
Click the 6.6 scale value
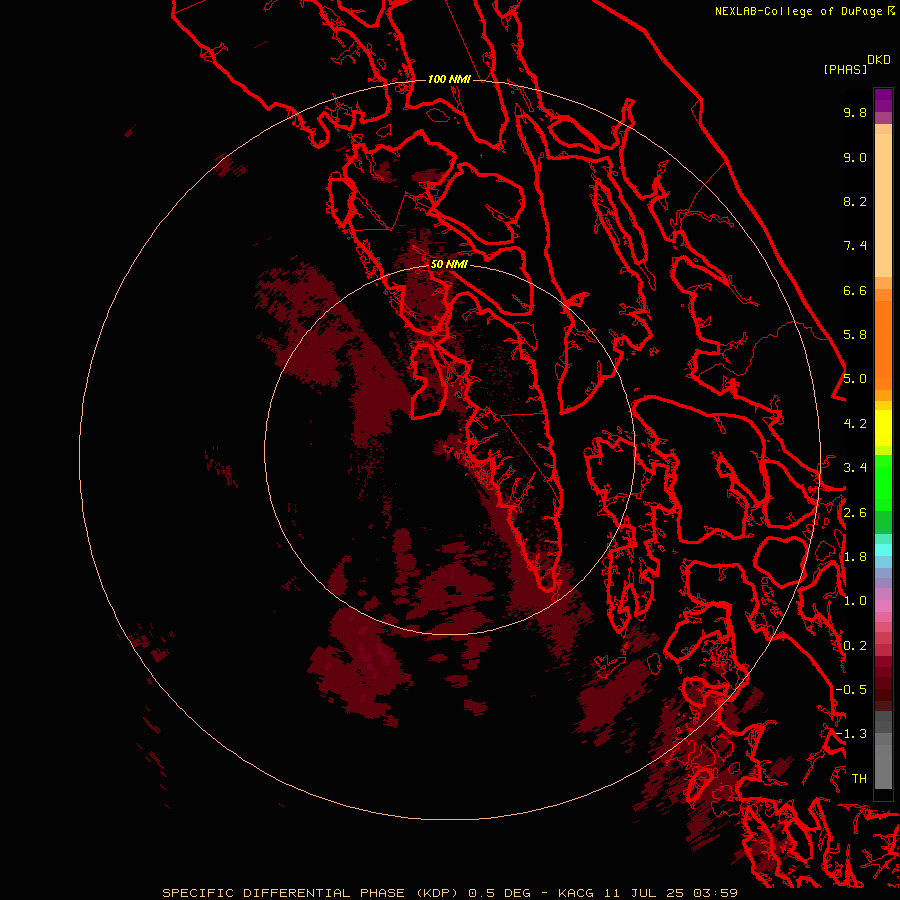855,290
